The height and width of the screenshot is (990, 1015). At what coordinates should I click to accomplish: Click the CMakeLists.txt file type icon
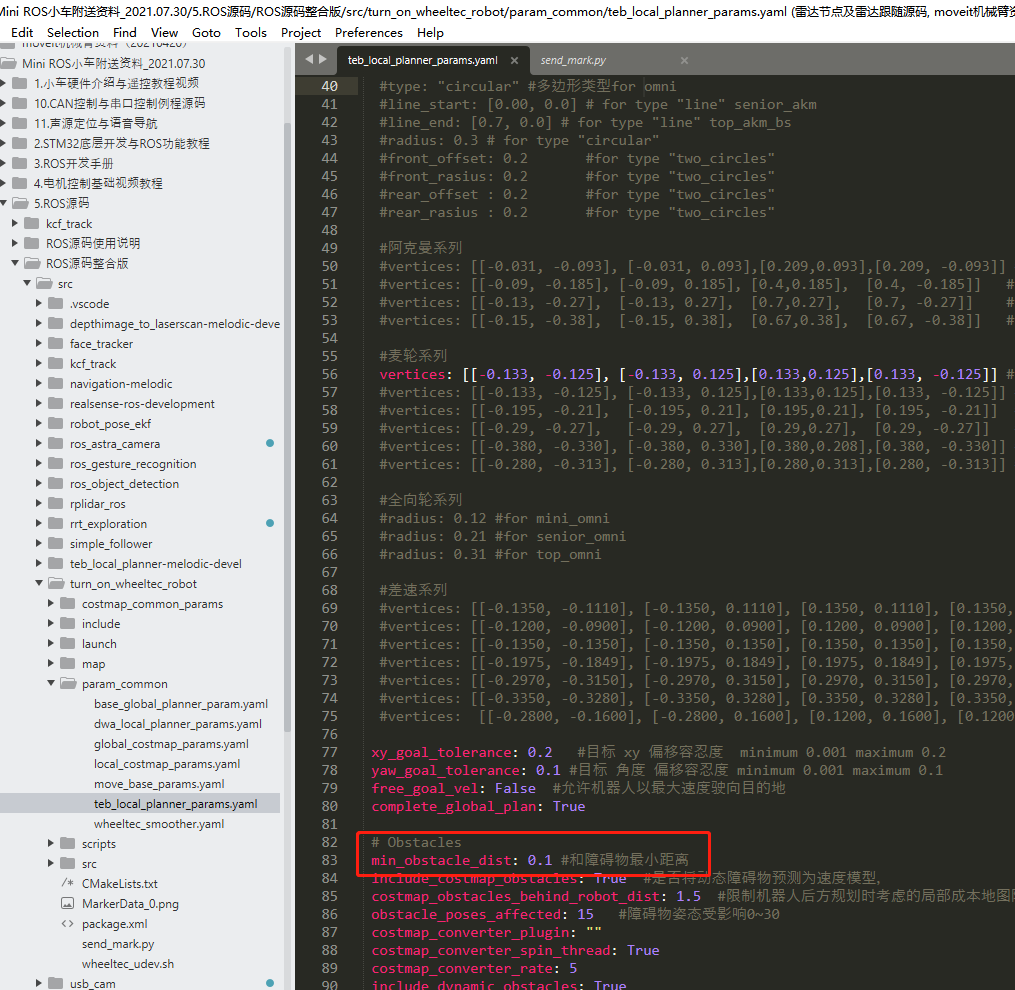point(67,884)
